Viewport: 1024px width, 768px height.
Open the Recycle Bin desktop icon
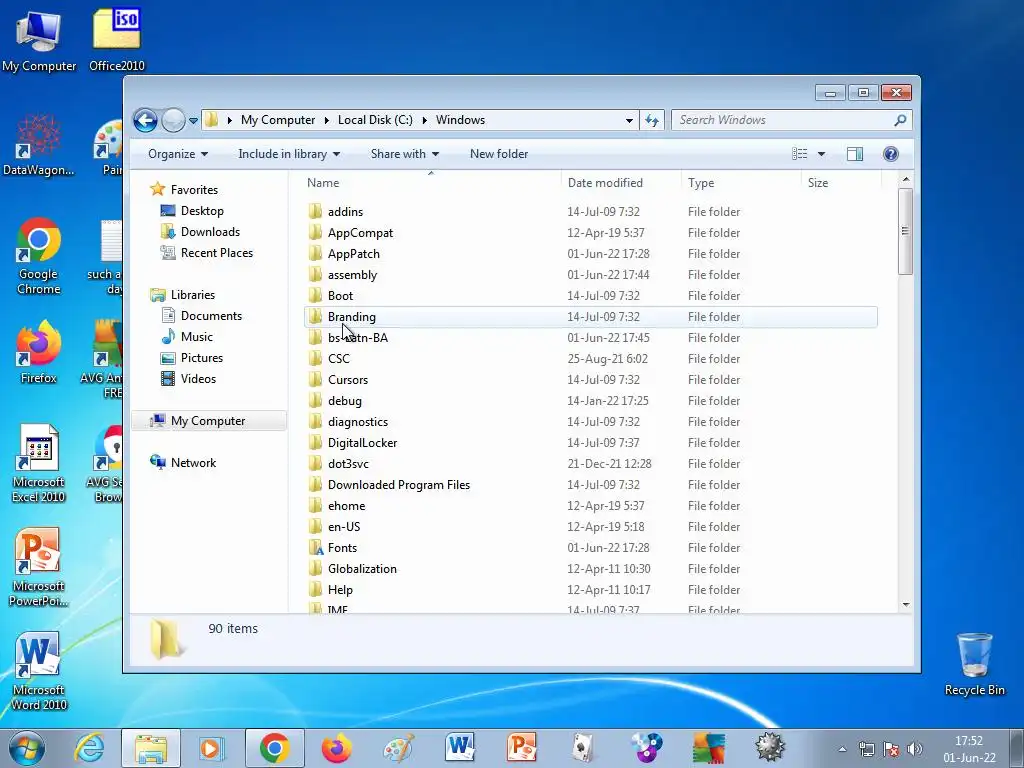(x=974, y=665)
